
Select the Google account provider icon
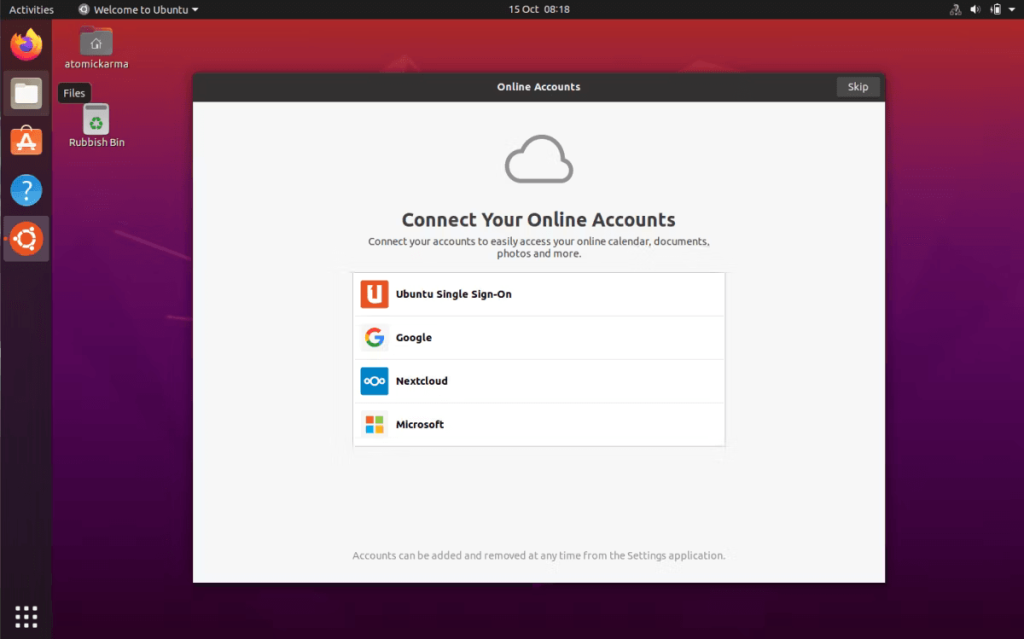coord(374,337)
